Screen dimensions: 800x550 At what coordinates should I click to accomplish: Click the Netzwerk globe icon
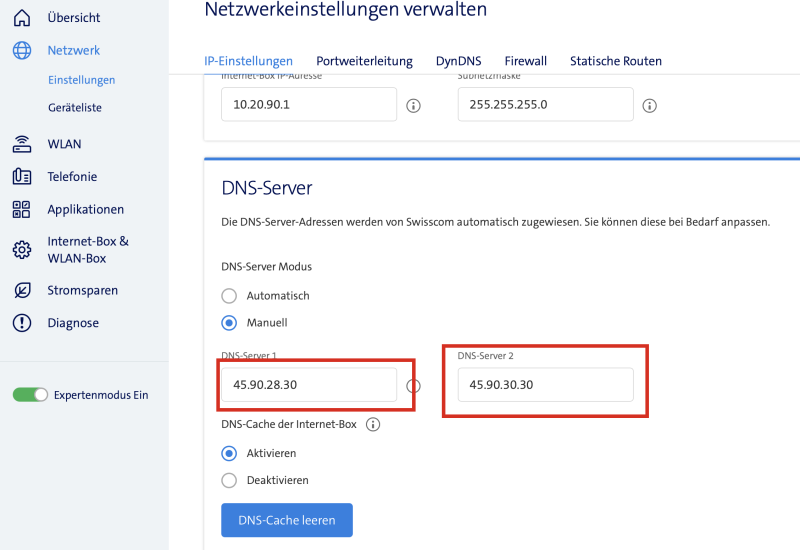pos(22,50)
